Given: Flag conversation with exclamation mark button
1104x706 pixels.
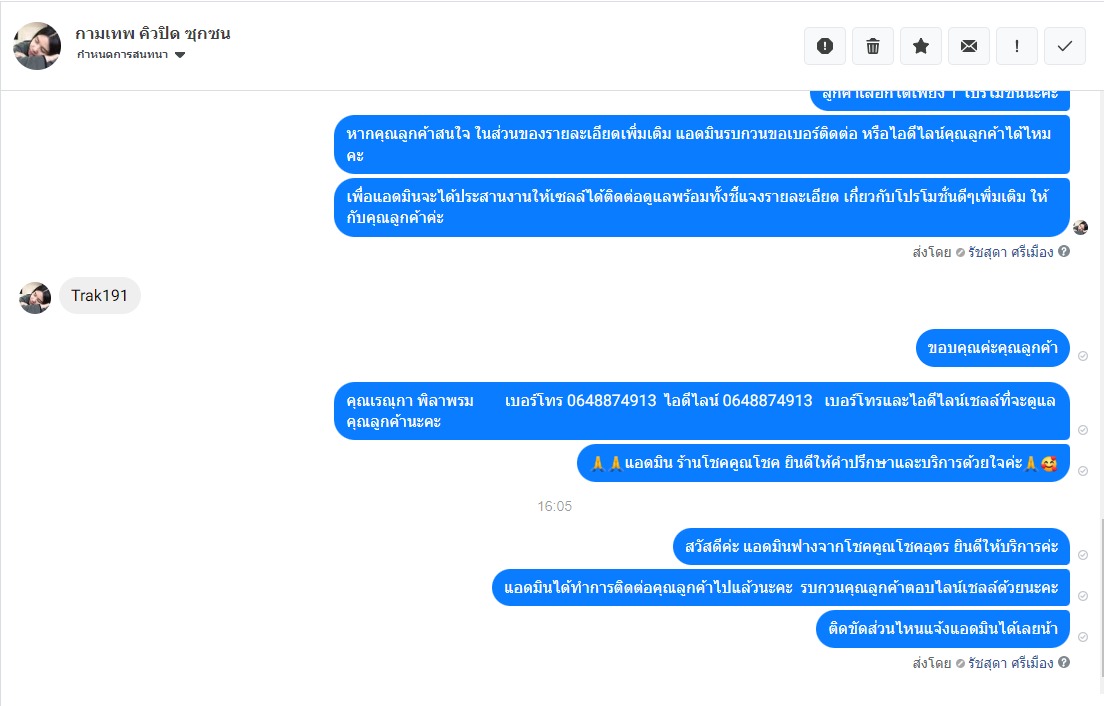Looking at the screenshot, I should pyautogui.click(x=1017, y=46).
